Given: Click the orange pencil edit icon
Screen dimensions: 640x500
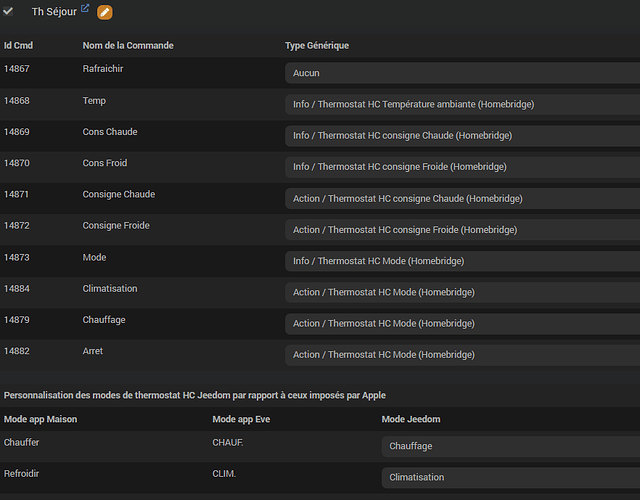Looking at the screenshot, I should [105, 12].
